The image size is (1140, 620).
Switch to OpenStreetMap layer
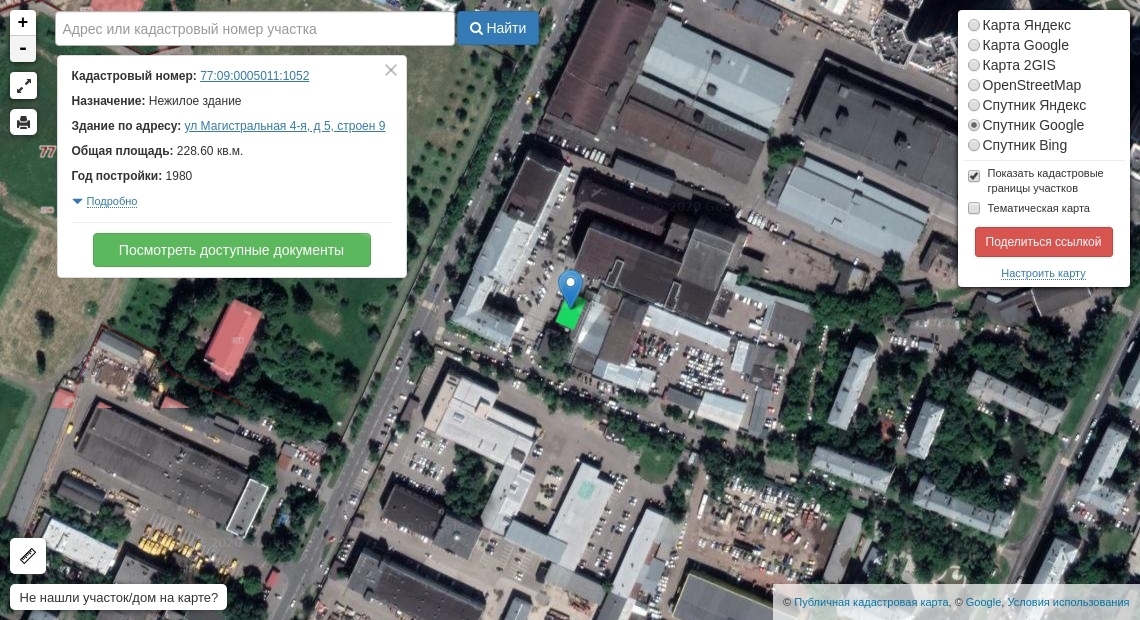(974, 85)
